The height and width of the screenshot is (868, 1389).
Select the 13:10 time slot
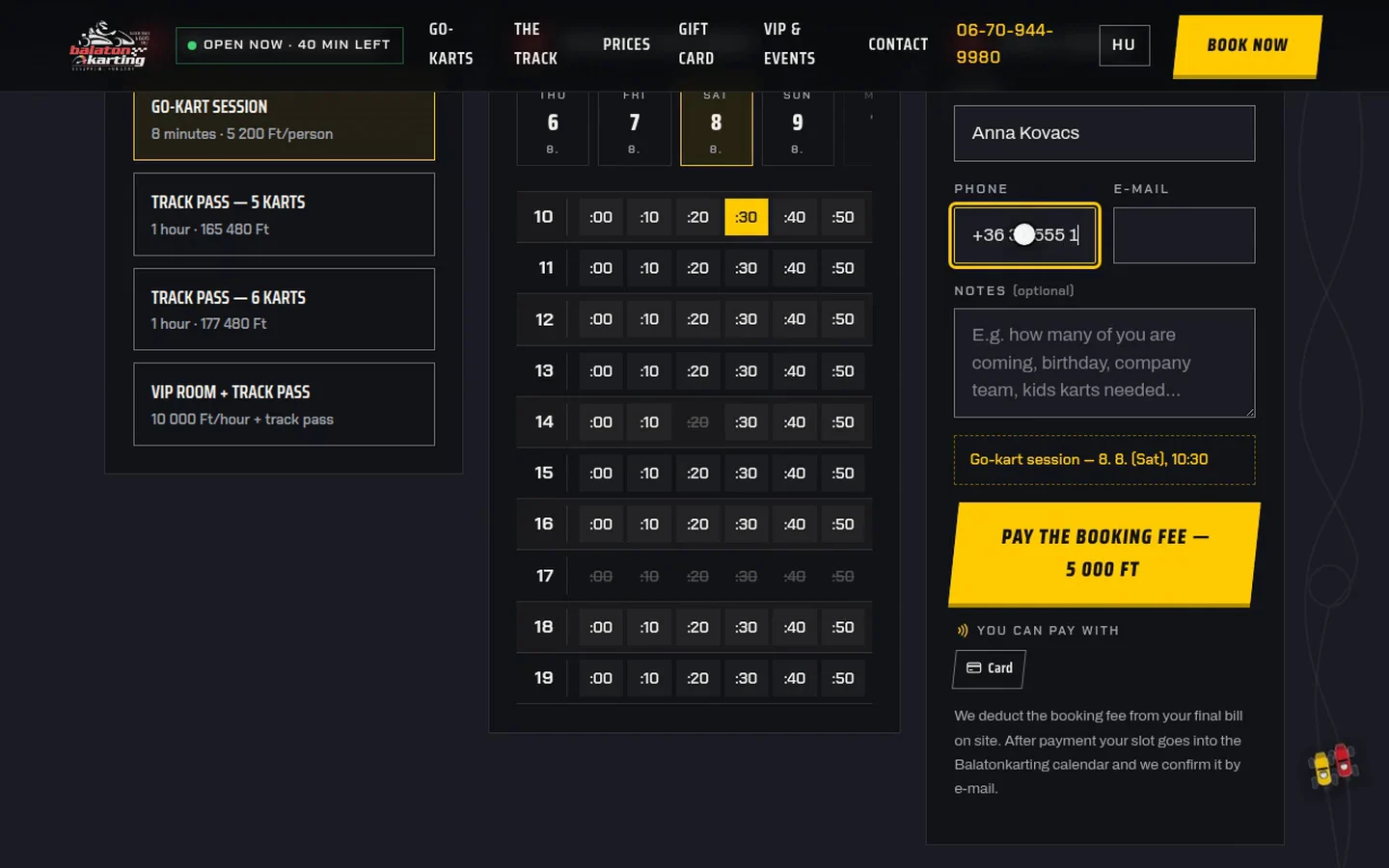[649, 371]
